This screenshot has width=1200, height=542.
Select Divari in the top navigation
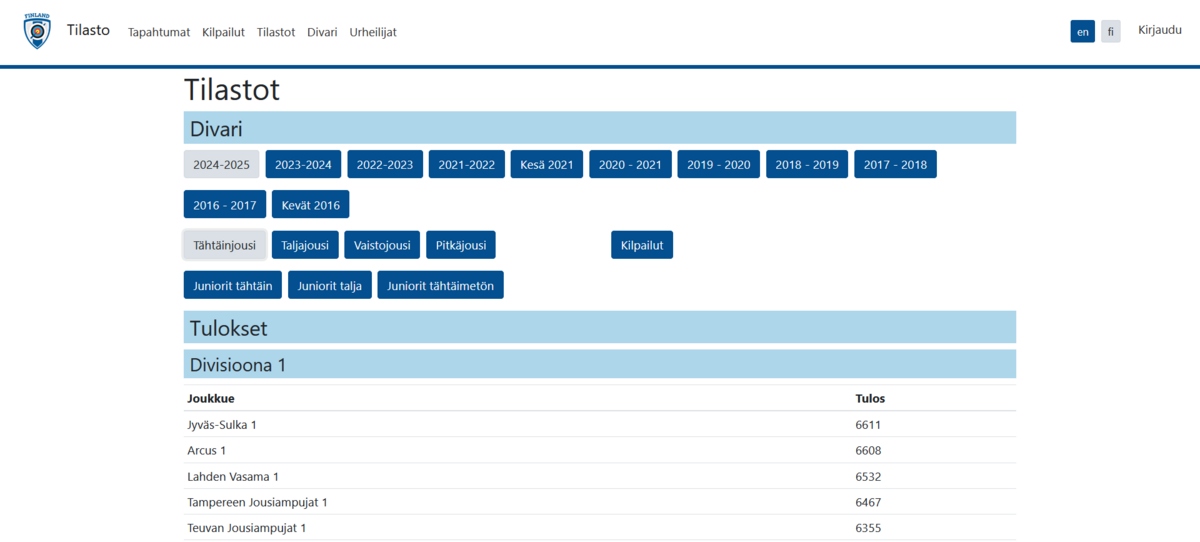point(322,32)
